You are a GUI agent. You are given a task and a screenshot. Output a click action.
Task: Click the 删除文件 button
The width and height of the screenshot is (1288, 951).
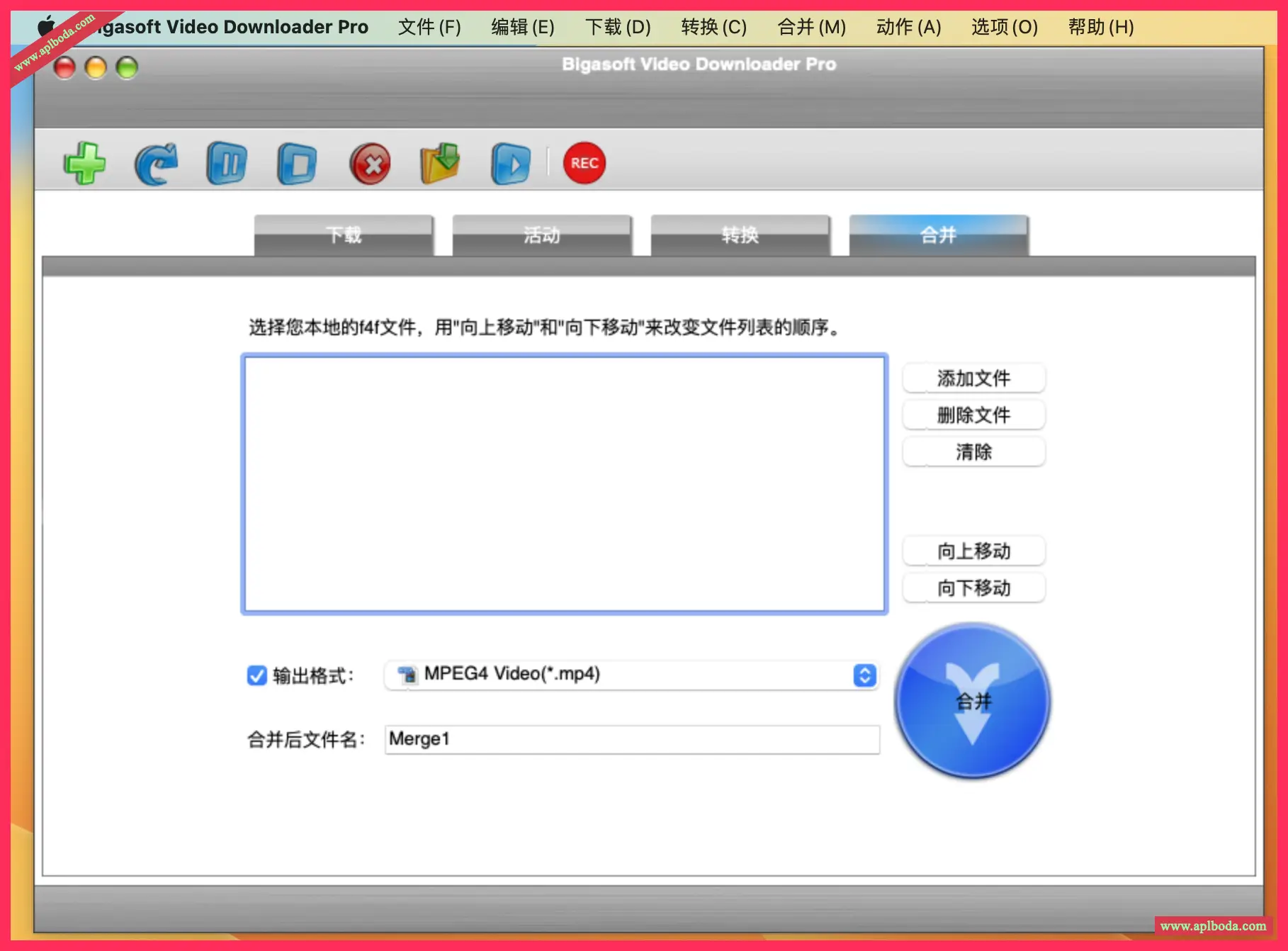click(973, 415)
